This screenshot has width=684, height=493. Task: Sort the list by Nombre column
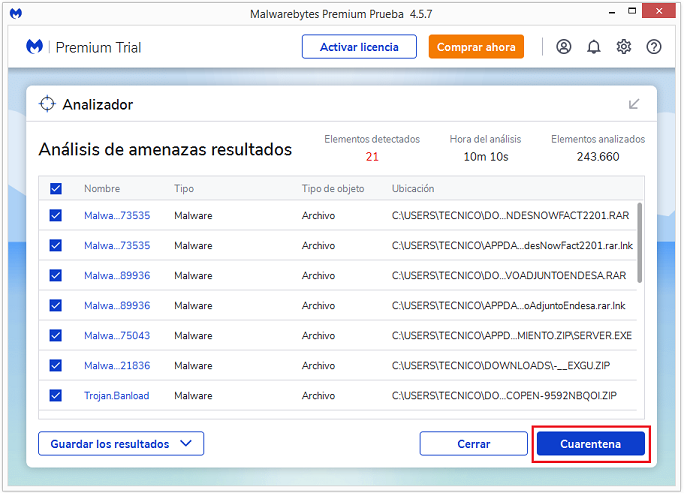(102, 189)
